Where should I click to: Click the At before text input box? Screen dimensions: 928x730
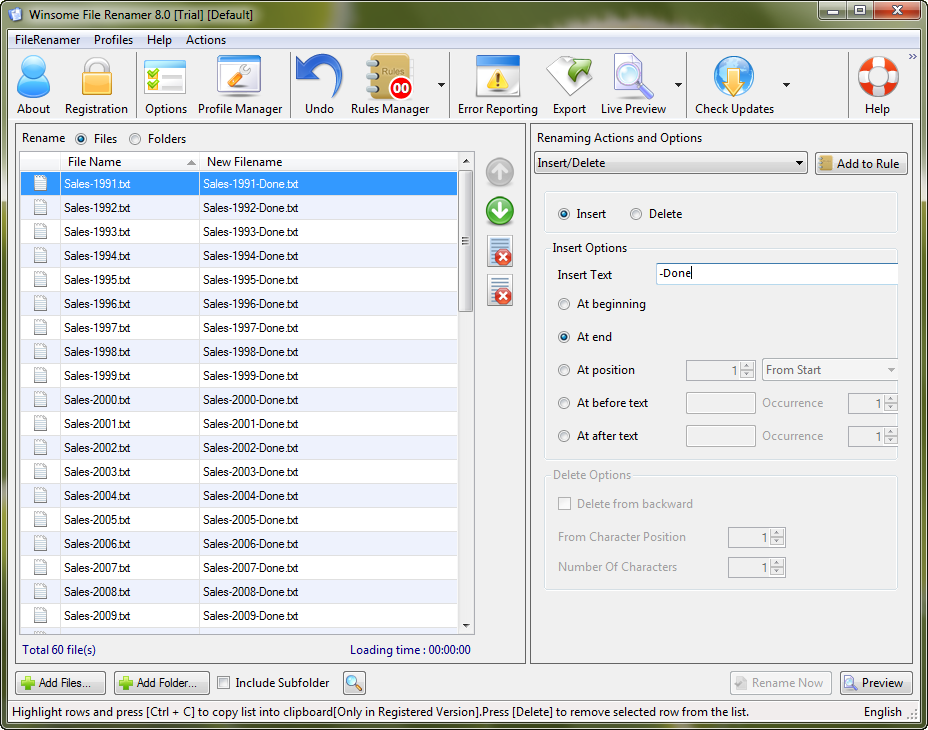point(720,403)
